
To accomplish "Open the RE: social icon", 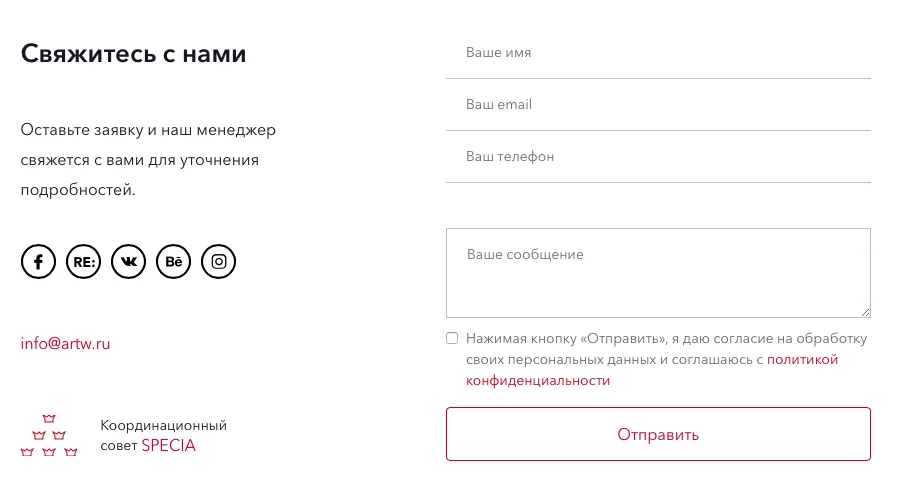I will pos(83,261).
